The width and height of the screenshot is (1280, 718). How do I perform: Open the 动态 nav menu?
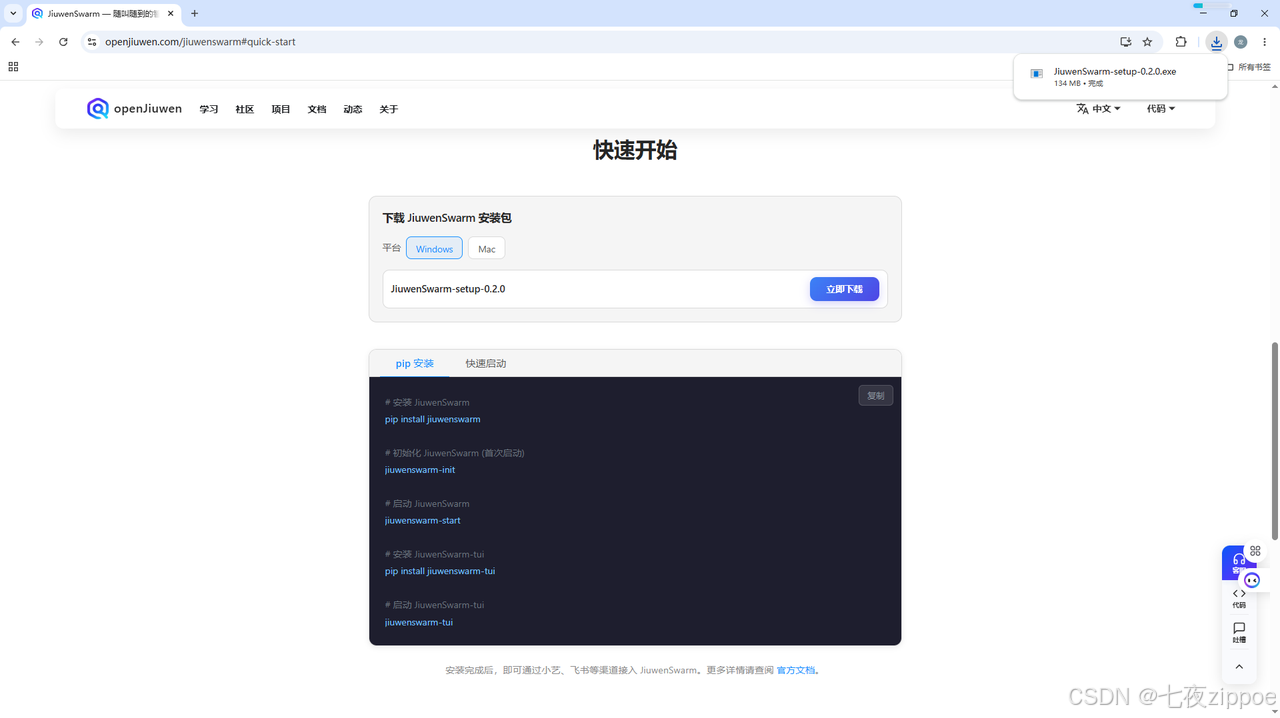353,109
